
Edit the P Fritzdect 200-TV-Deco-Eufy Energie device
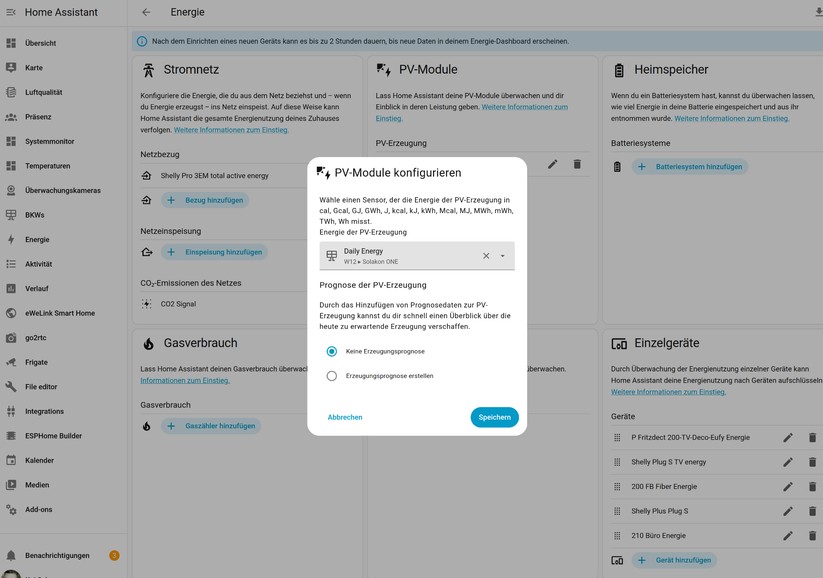tap(787, 438)
